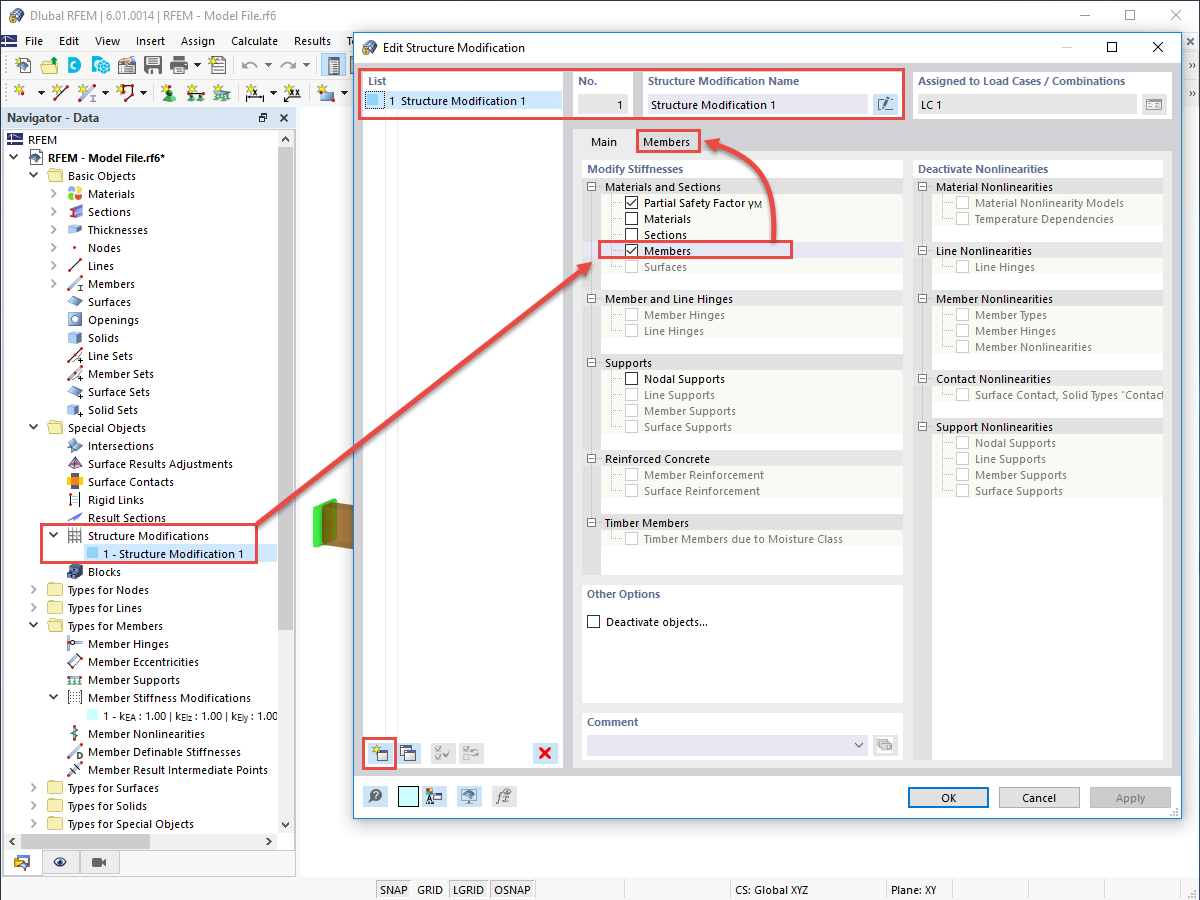Click the light blue color swatch below the dialog

pyautogui.click(x=407, y=796)
